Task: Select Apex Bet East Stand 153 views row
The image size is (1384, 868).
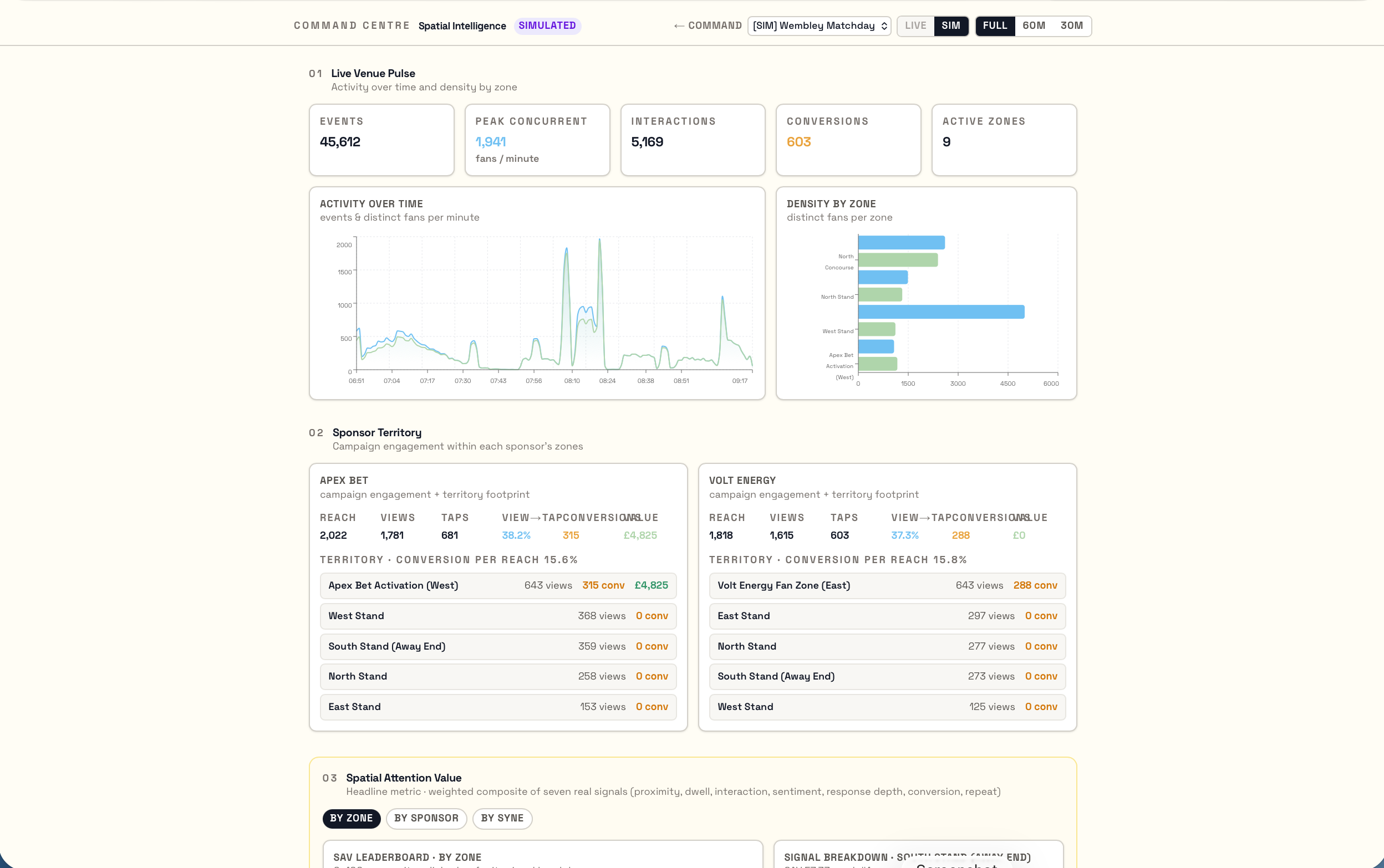Action: click(498, 707)
